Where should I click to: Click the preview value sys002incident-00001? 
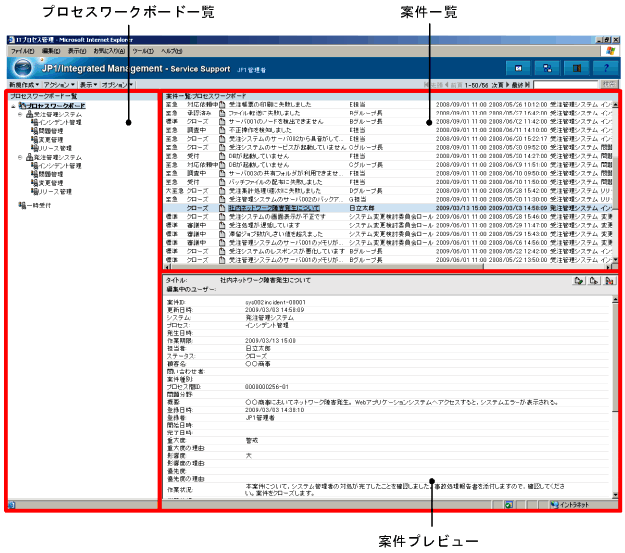(275, 302)
